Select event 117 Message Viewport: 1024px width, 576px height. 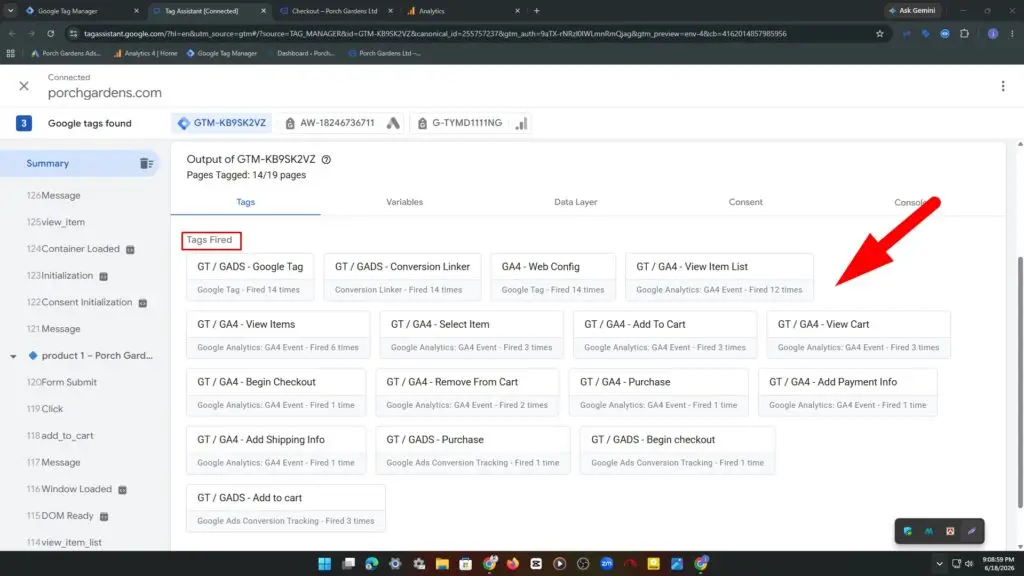point(54,462)
